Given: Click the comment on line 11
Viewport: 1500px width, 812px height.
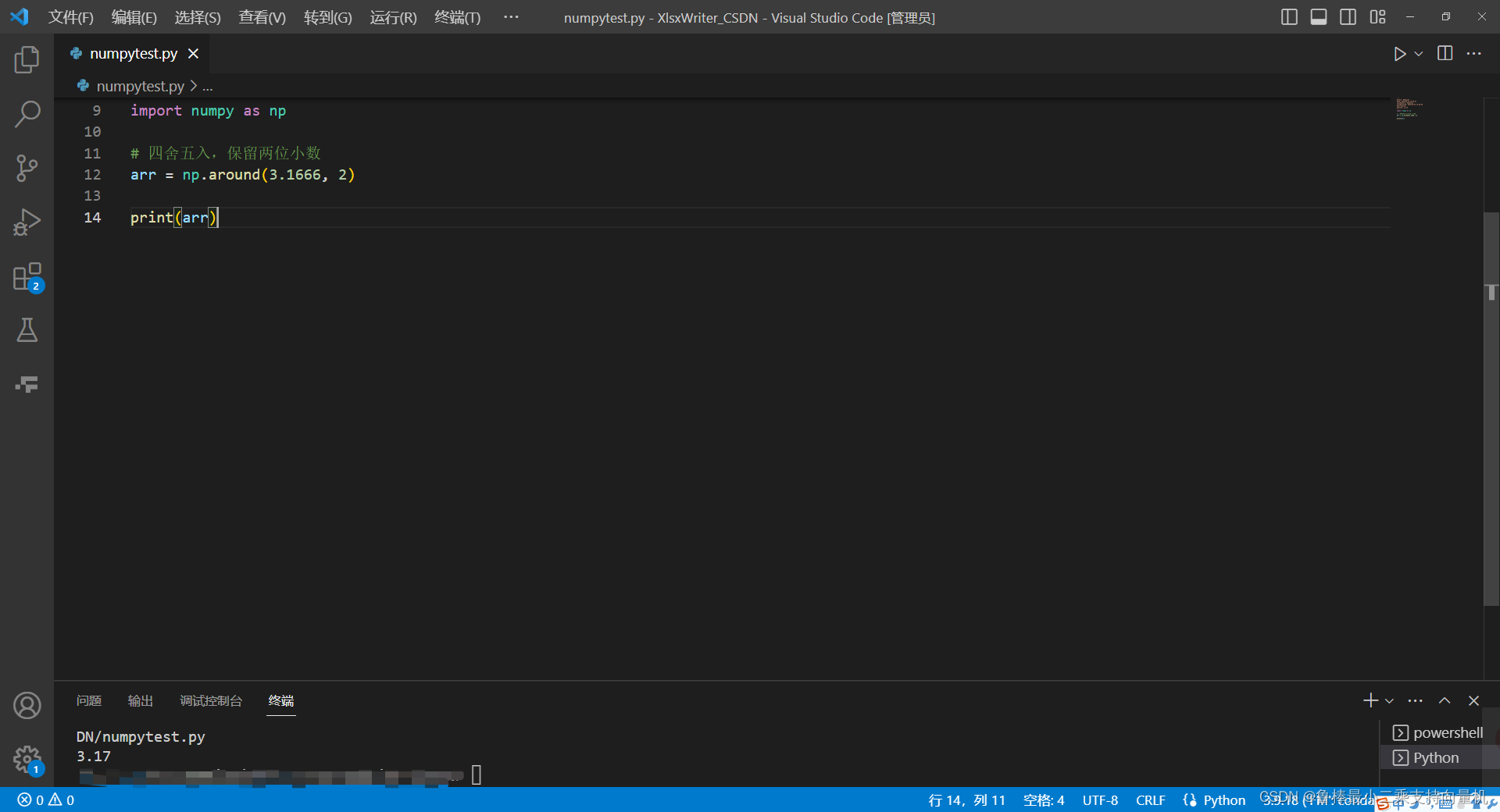Looking at the screenshot, I should coord(226,153).
